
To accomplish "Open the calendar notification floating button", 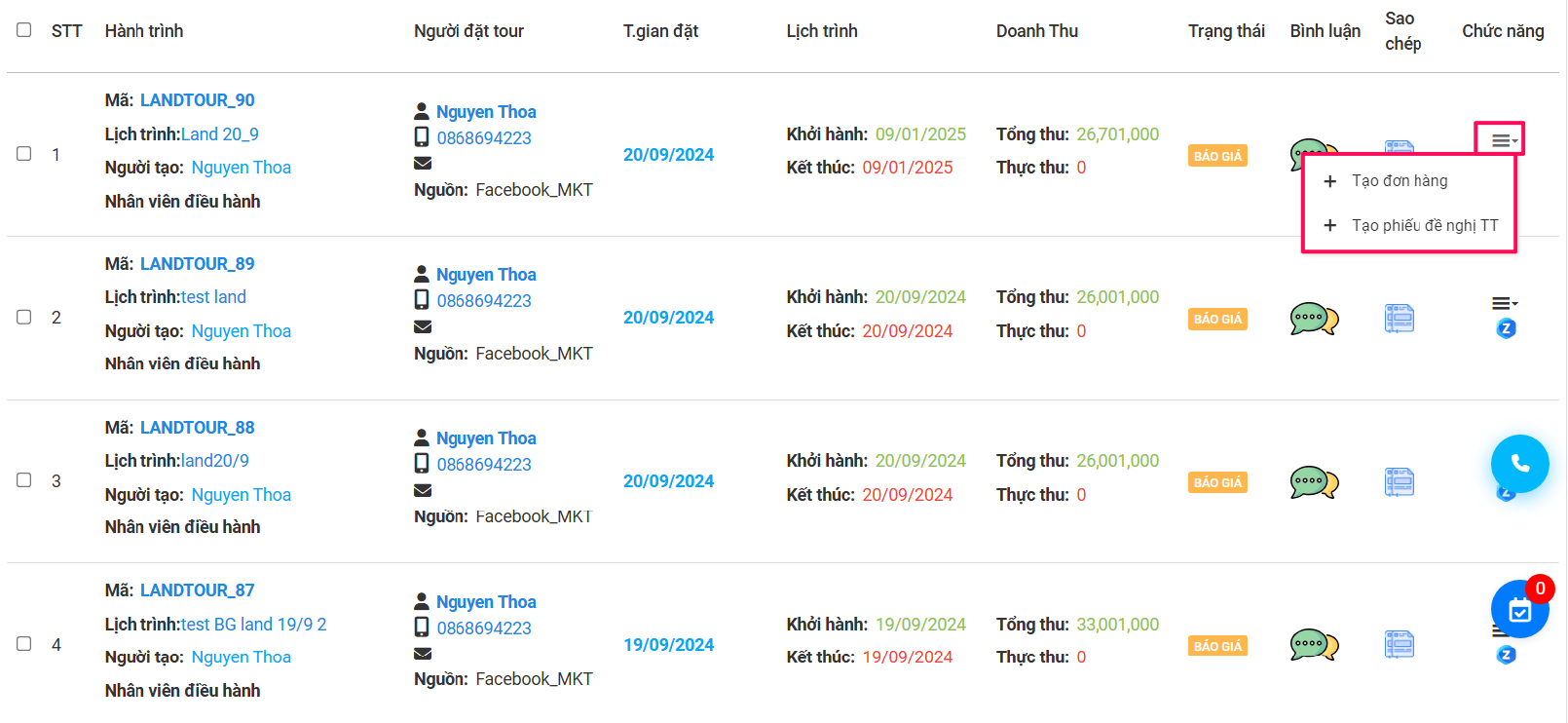I will pyautogui.click(x=1519, y=610).
